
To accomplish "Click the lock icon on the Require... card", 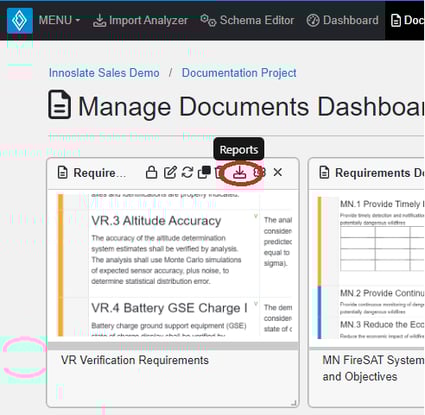I will click(151, 172).
